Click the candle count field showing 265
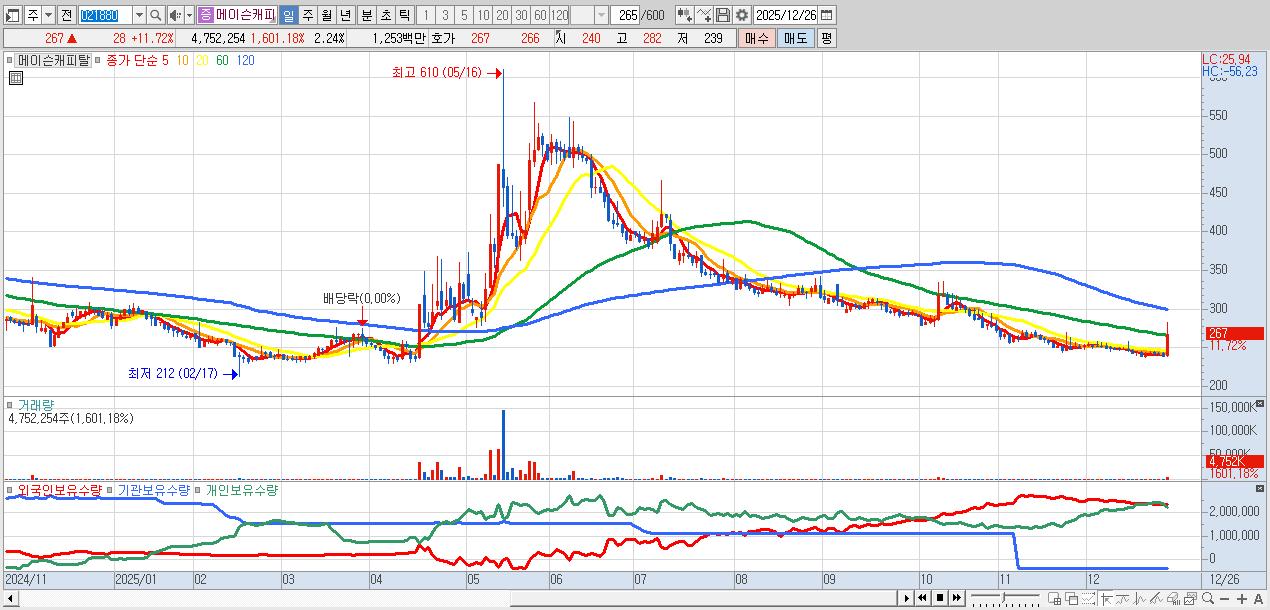Image resolution: width=1270 pixels, height=610 pixels. (625, 15)
